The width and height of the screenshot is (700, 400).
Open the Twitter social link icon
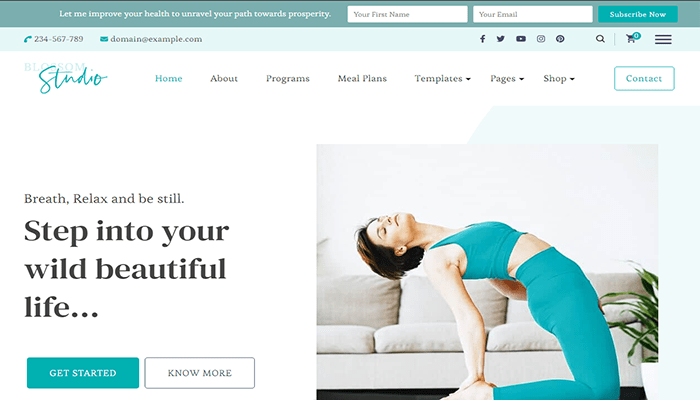[500, 39]
